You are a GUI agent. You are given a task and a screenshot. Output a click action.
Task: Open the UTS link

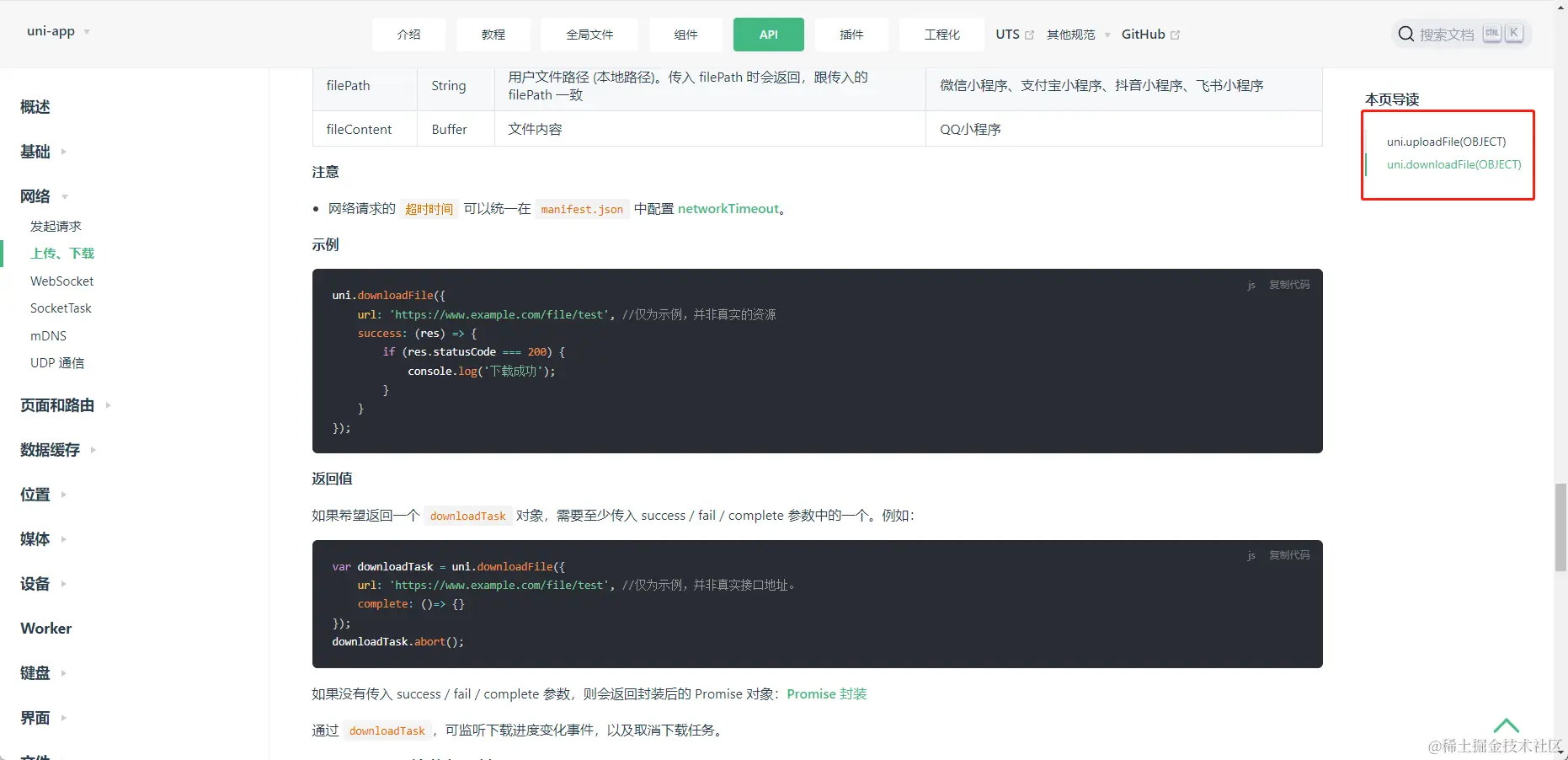coord(1014,35)
